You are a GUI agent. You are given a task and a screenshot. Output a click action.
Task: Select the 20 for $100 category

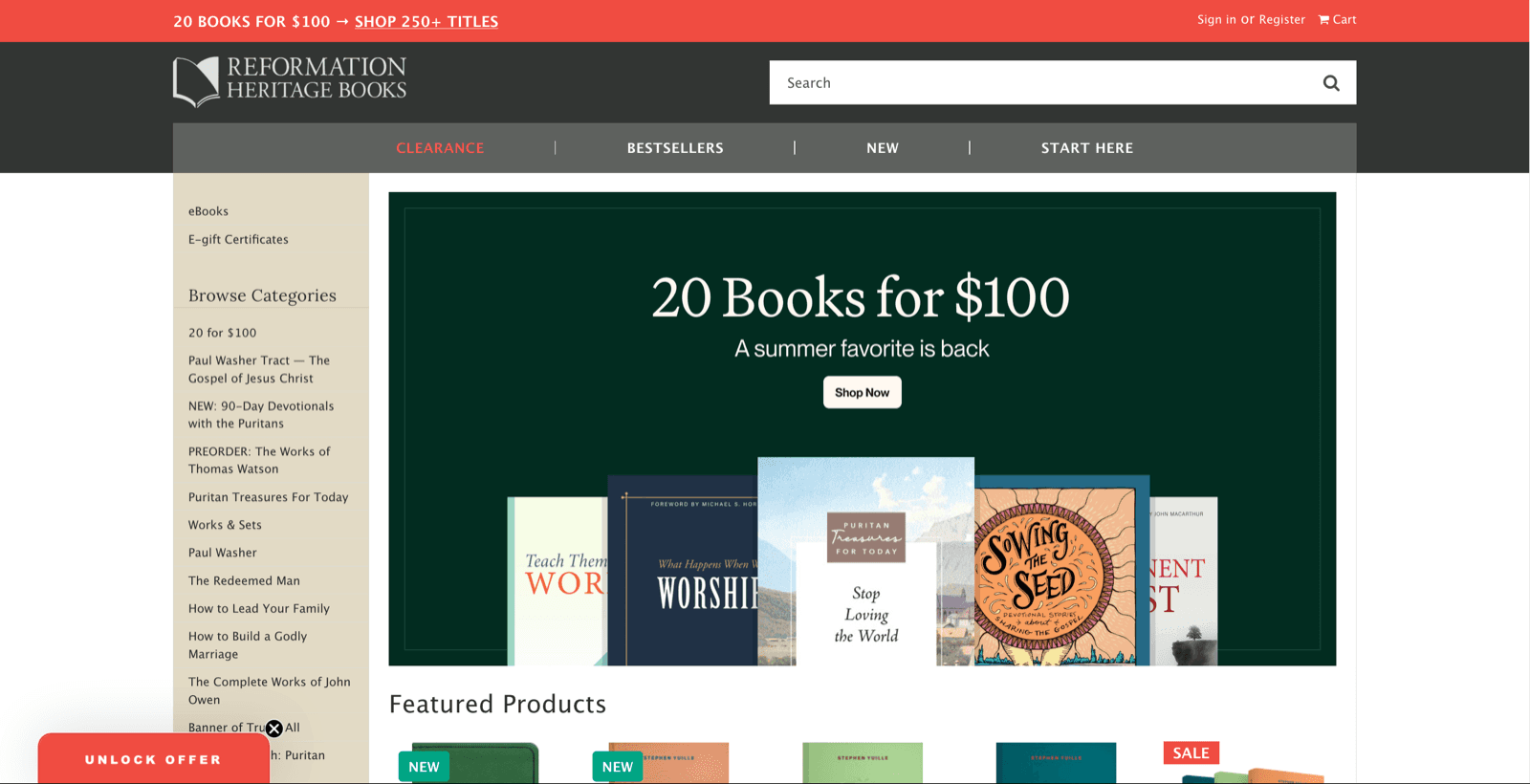pyautogui.click(x=222, y=333)
